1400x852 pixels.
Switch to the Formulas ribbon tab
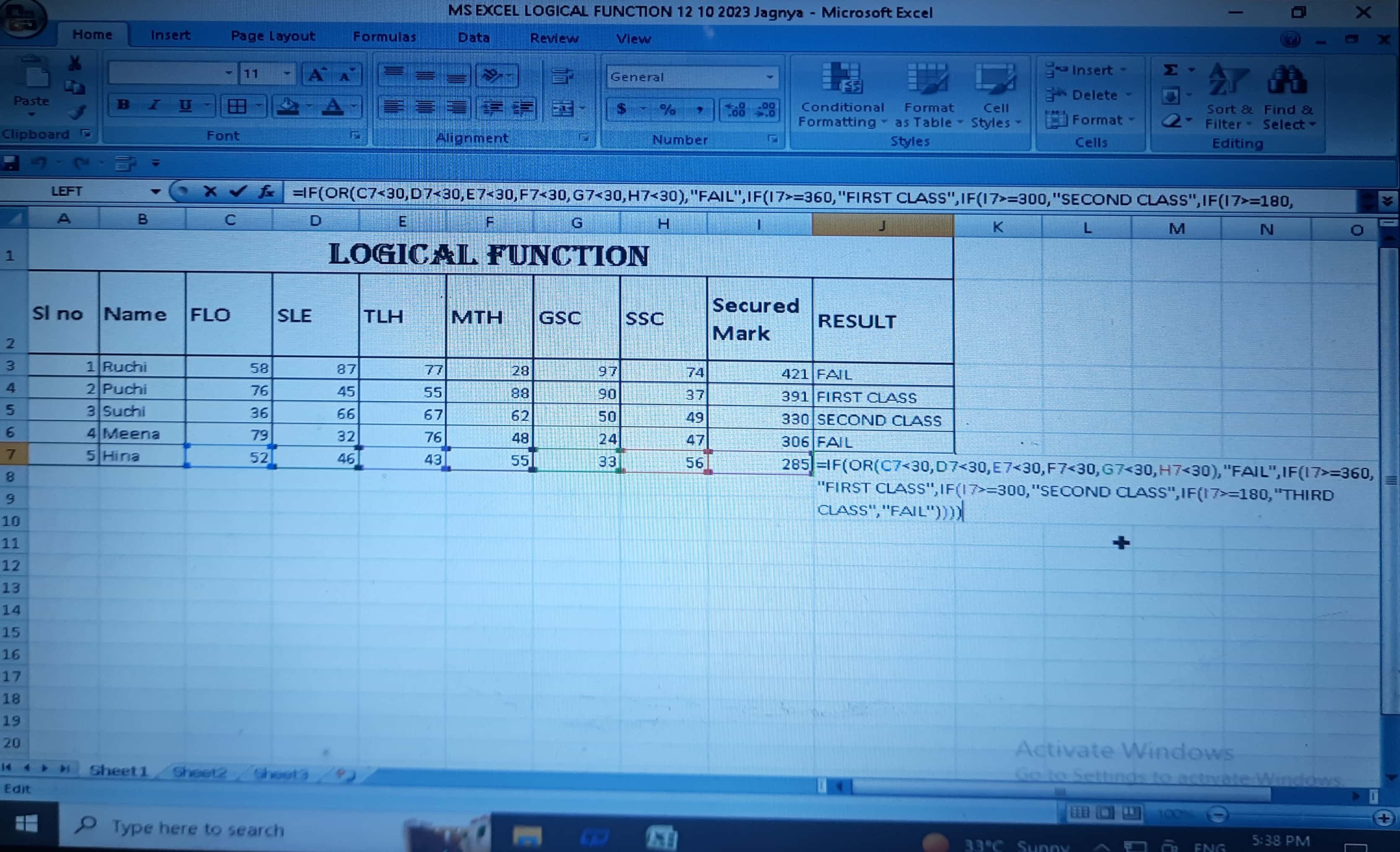pyautogui.click(x=384, y=37)
